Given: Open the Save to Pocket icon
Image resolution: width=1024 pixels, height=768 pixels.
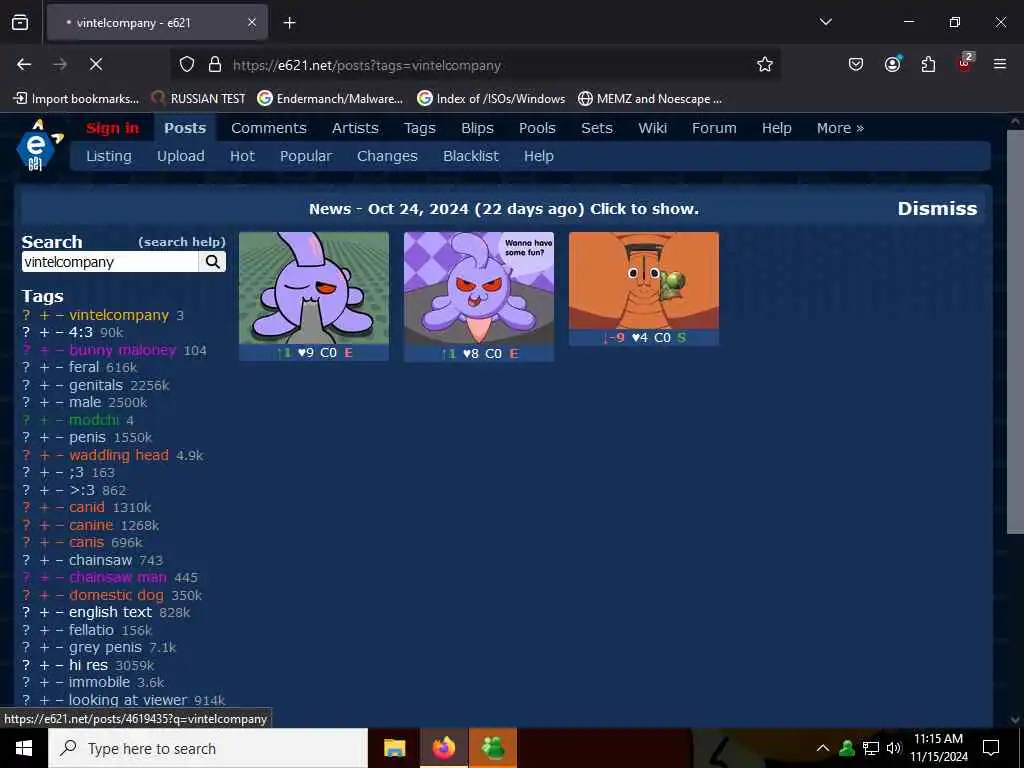Looking at the screenshot, I should click(856, 64).
